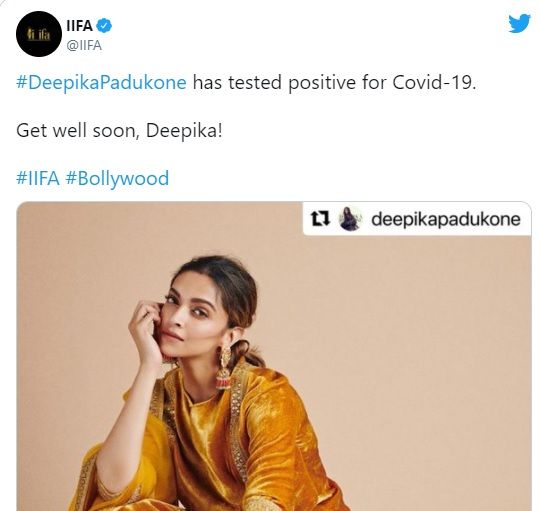
Task: Open the @IIFA handle
Action: [x=84, y=45]
